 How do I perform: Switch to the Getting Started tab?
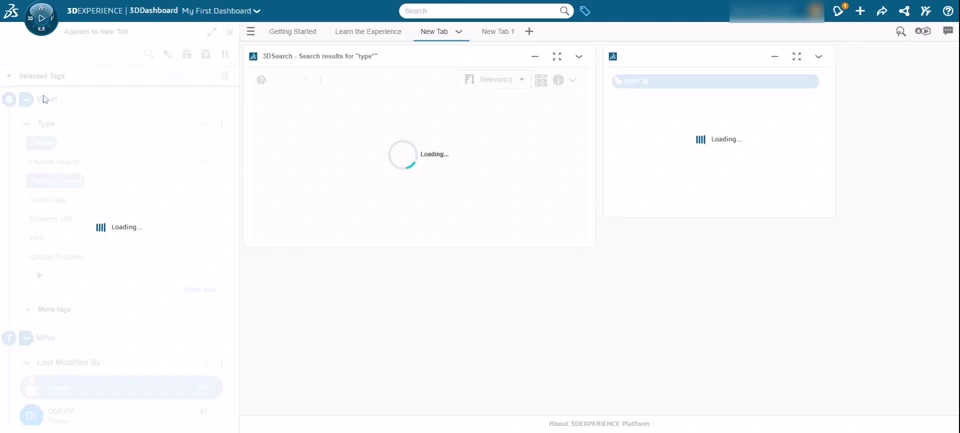[293, 31]
